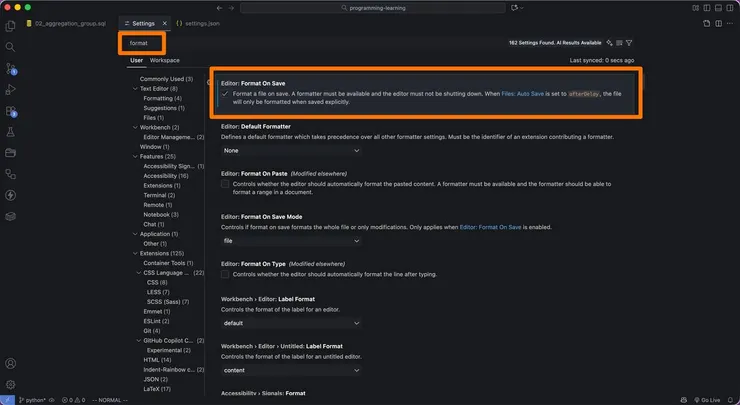Toggle panel layout icon in title bar

[718, 8]
